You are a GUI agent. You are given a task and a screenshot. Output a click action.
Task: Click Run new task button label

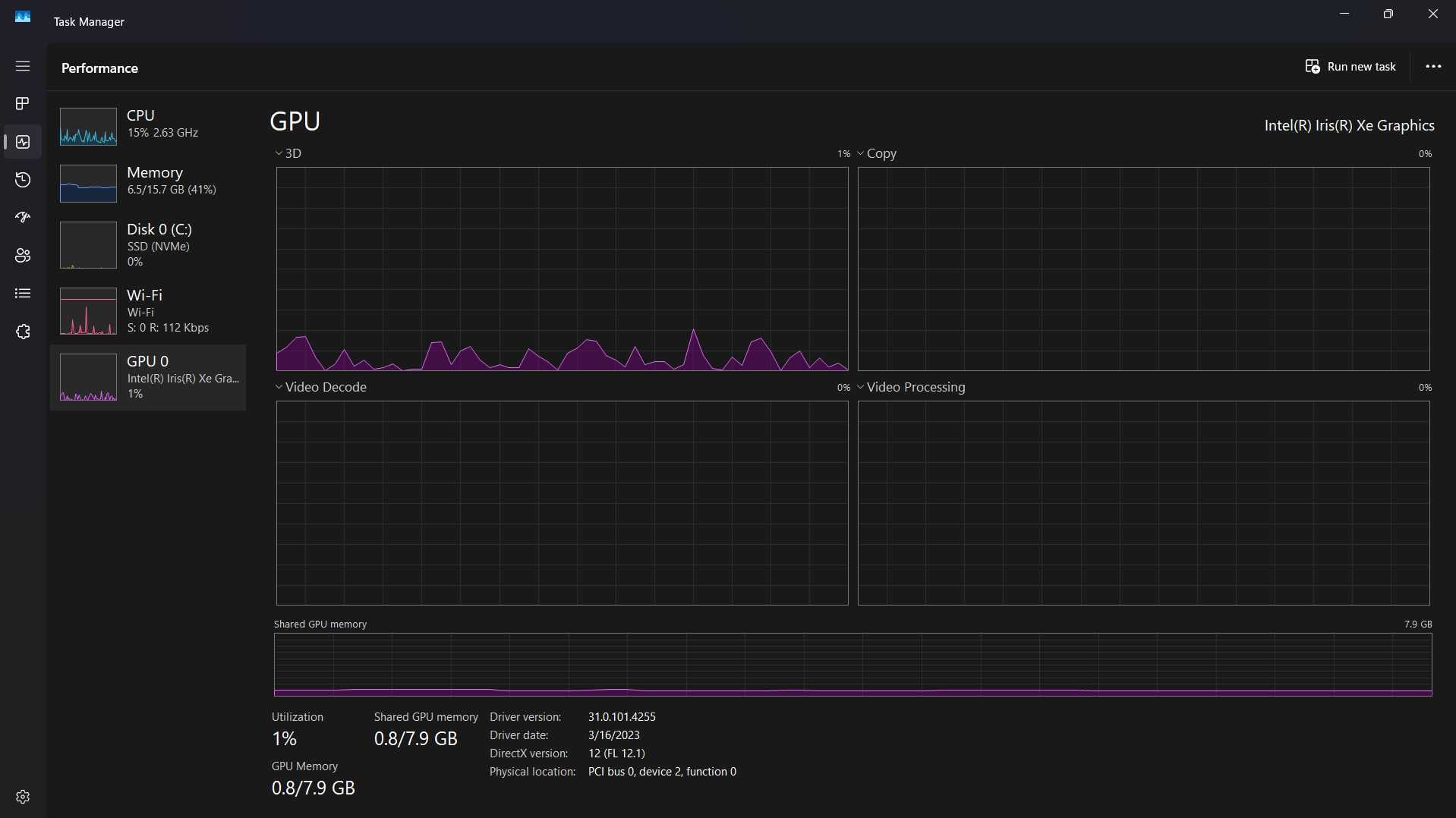[x=1362, y=67]
